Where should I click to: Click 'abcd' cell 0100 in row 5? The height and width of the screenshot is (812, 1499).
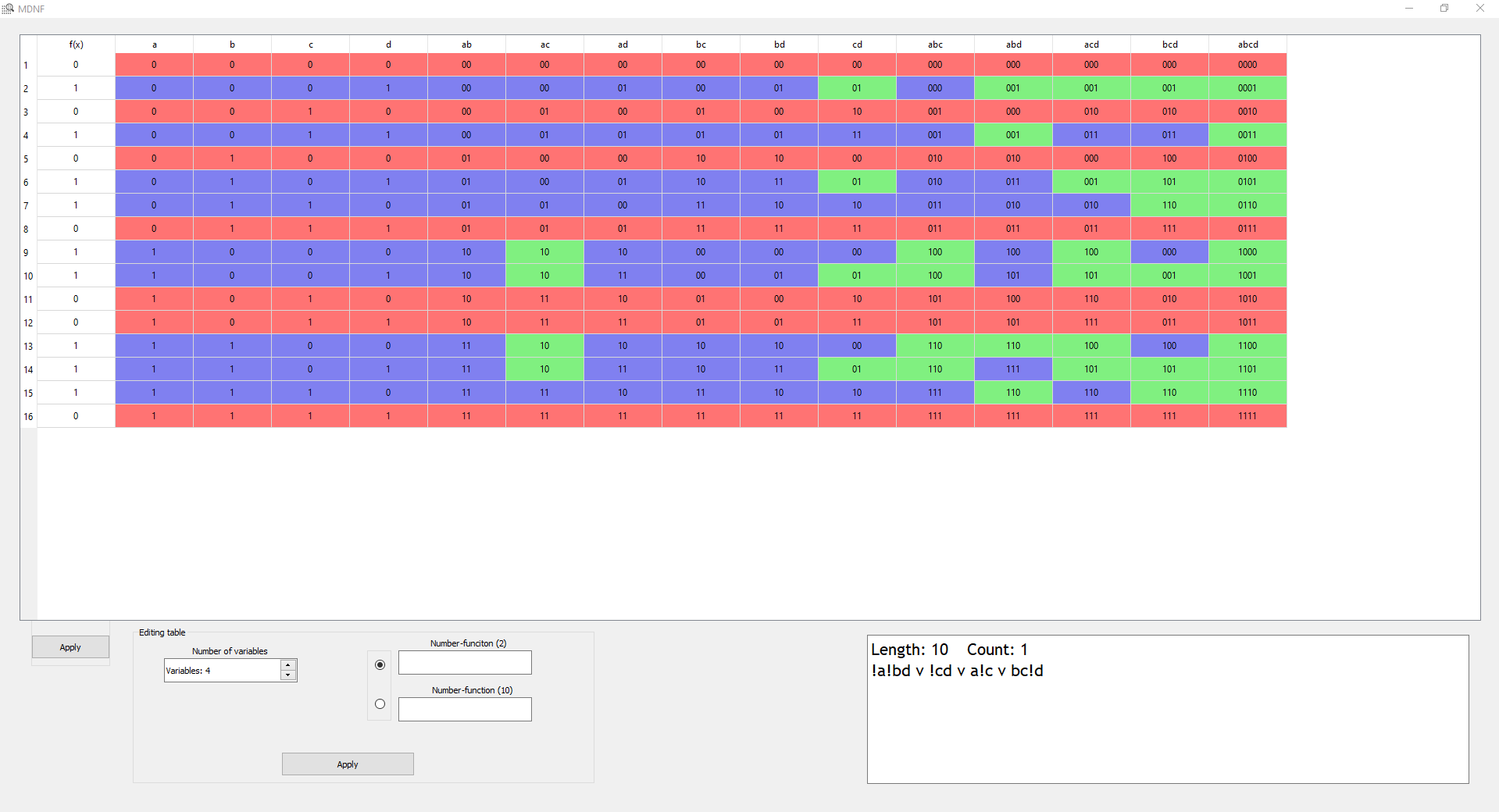(x=1247, y=158)
